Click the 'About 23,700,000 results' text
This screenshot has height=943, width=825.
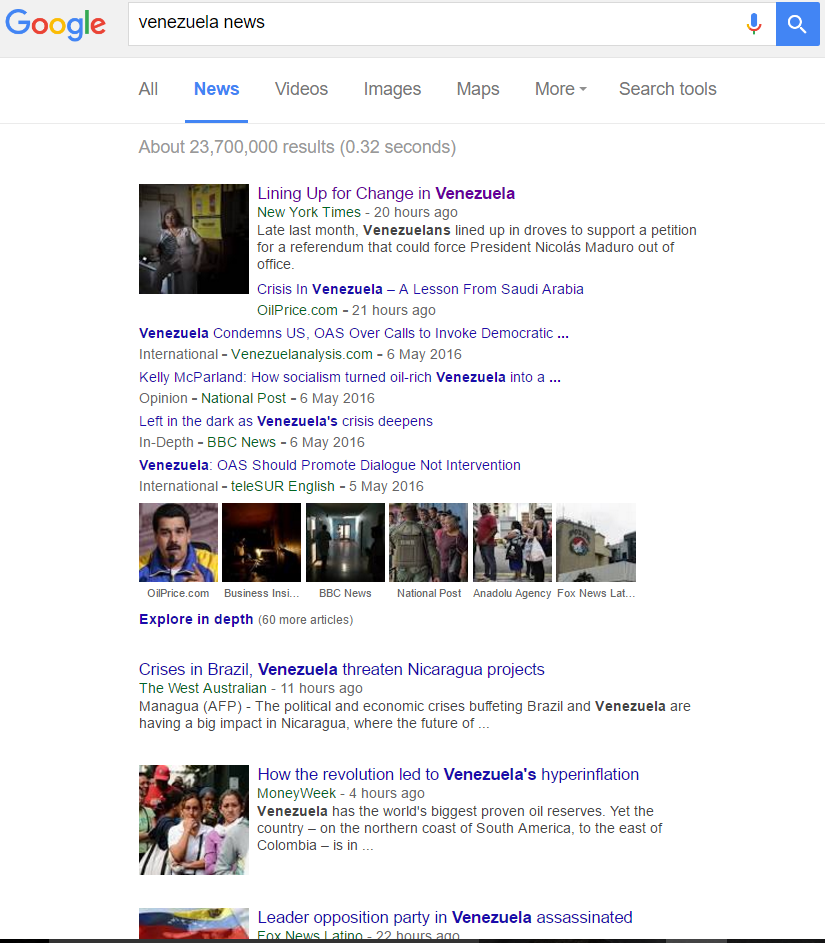297,147
